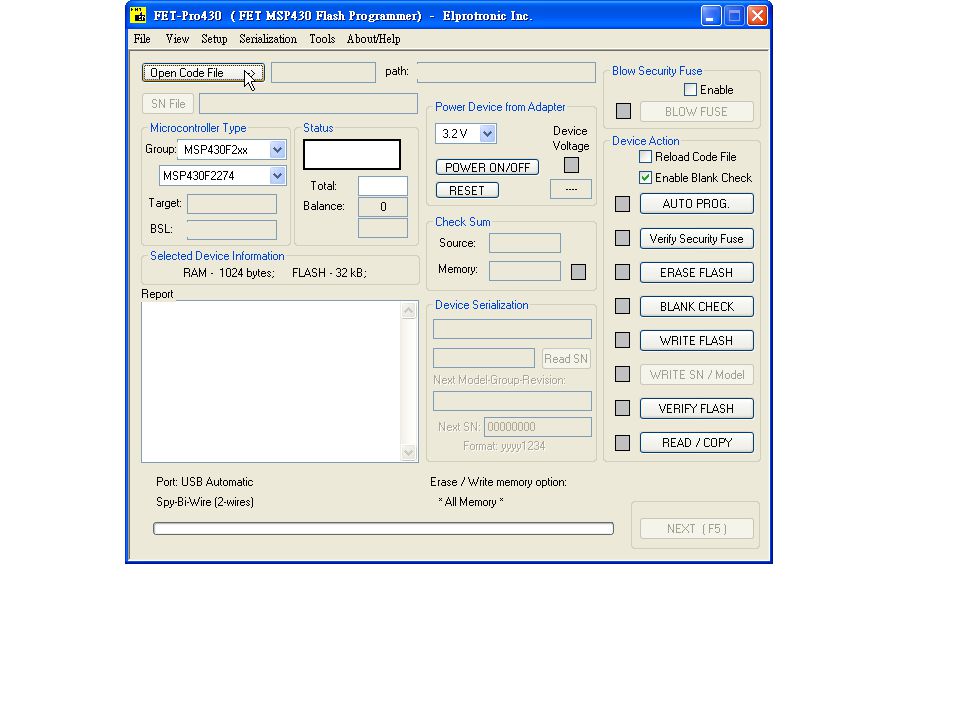This screenshot has width=960, height=720.
Task: Click the READ / COPY button
Action: pyautogui.click(x=697, y=443)
